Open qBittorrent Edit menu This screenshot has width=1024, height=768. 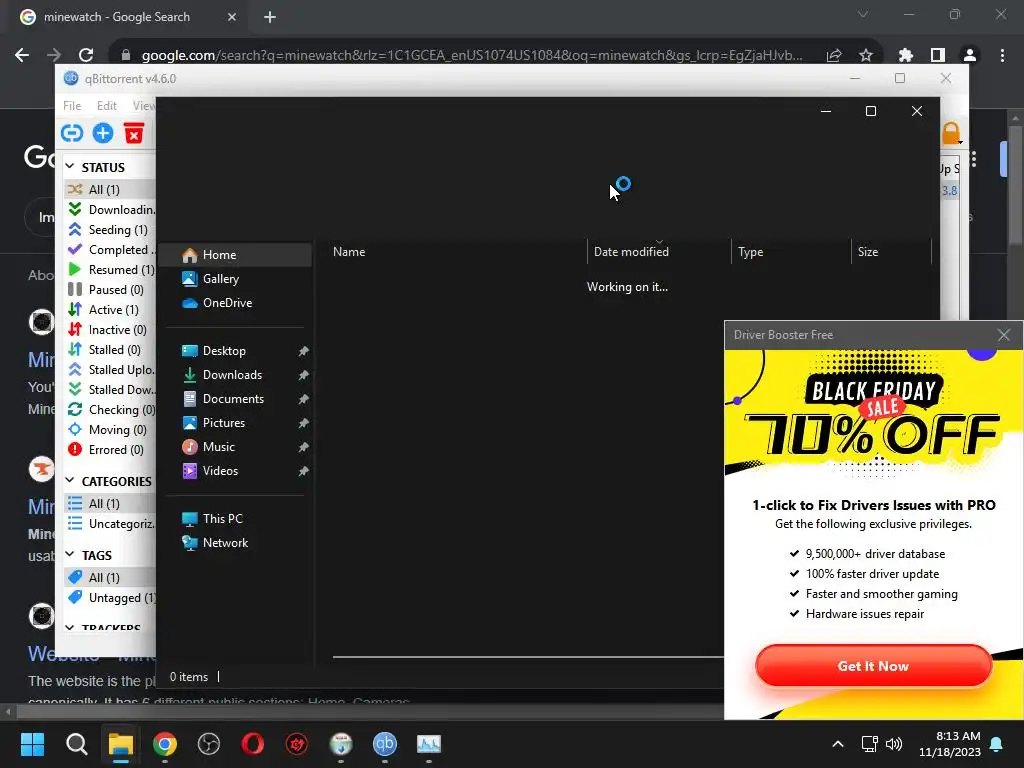(106, 106)
